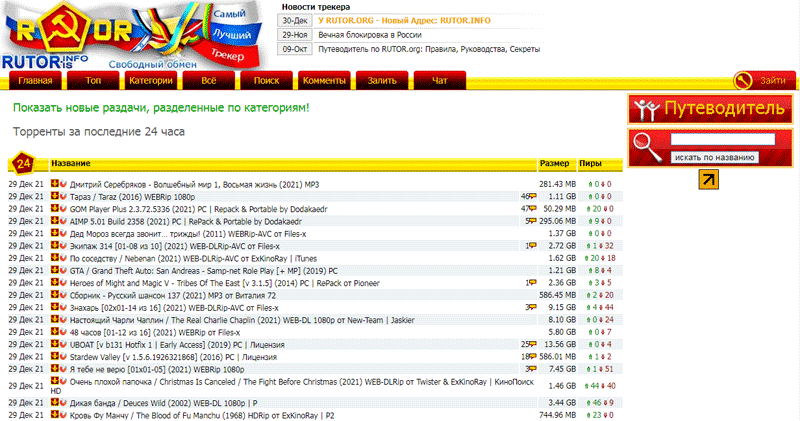800x421 pixels.
Task: Click the Путеводитель banner button
Action: (x=711, y=108)
